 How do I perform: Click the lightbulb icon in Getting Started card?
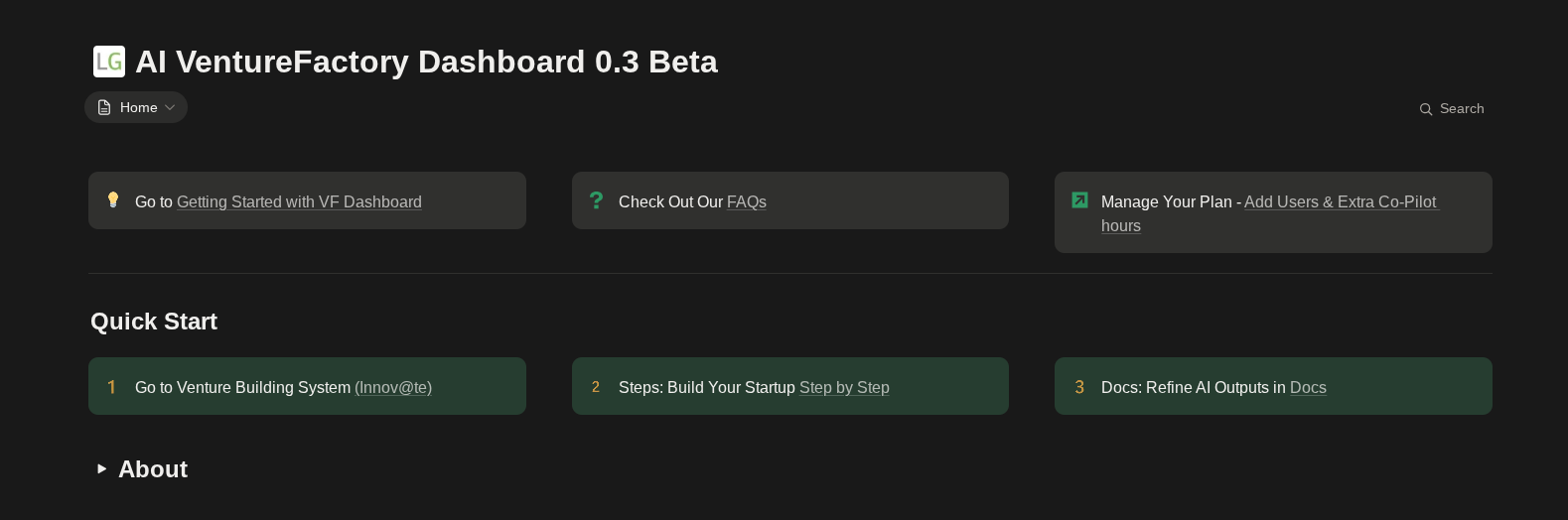point(113,199)
